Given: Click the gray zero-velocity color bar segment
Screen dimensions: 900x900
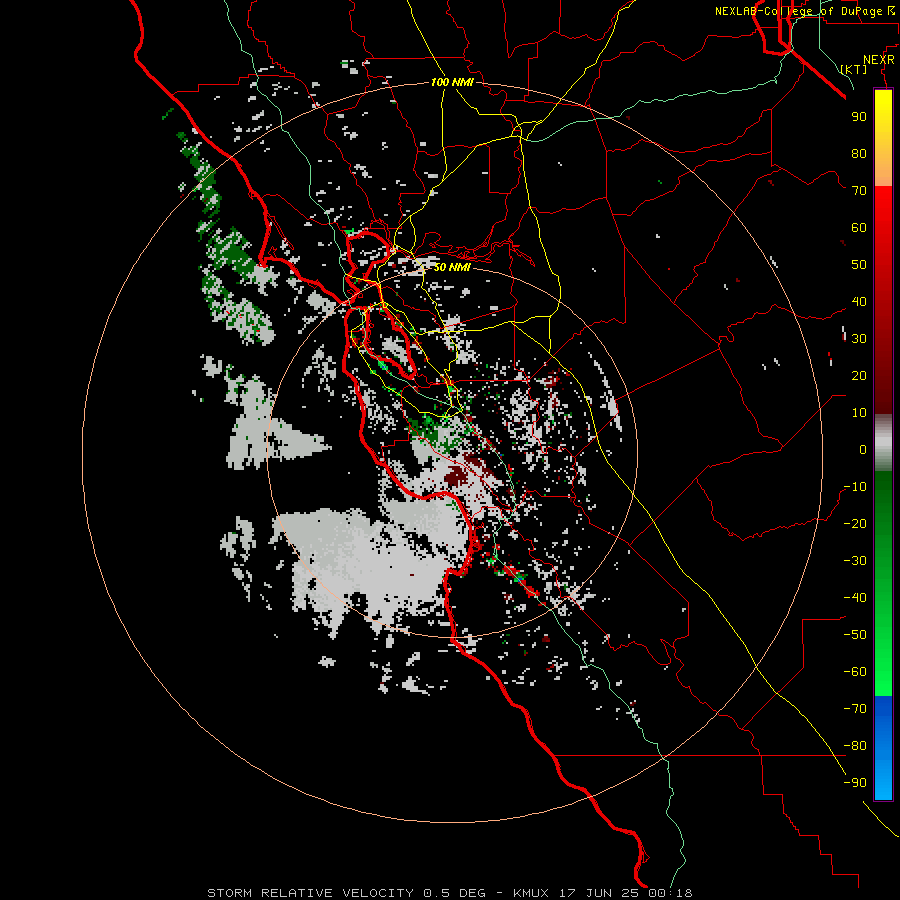Looking at the screenshot, I should 883,443.
